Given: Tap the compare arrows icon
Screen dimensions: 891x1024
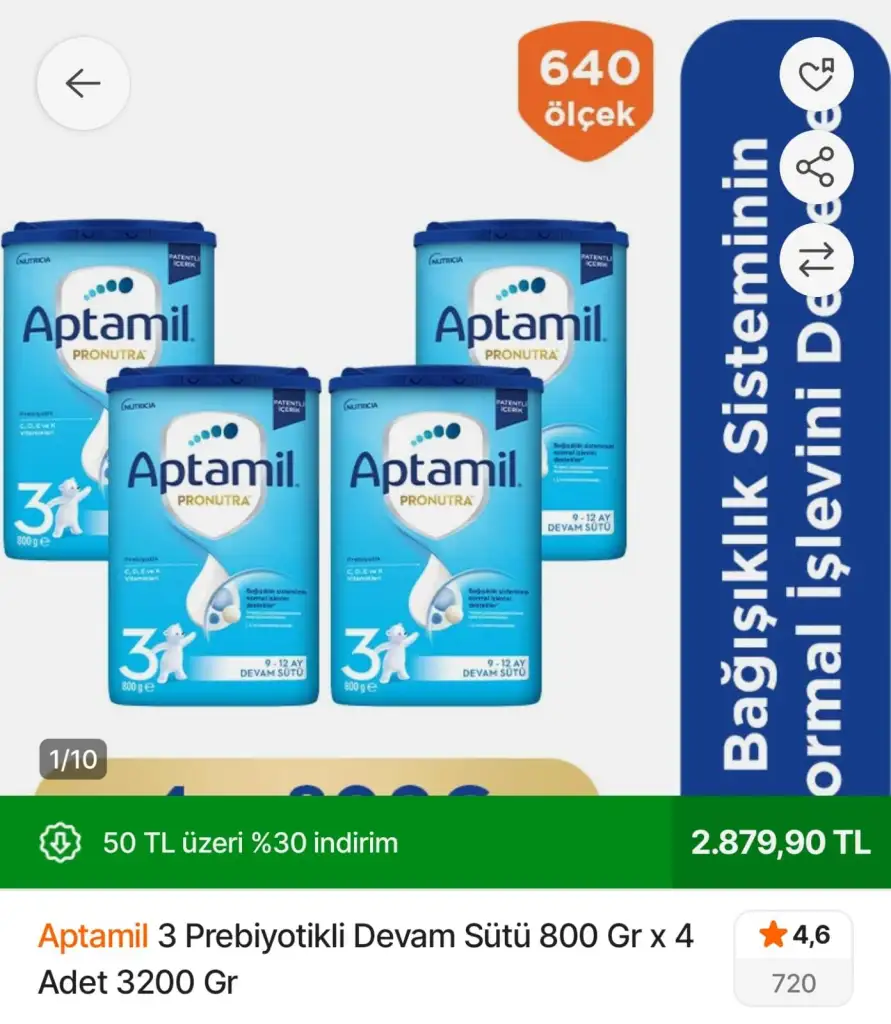Looking at the screenshot, I should pyautogui.click(x=817, y=259).
